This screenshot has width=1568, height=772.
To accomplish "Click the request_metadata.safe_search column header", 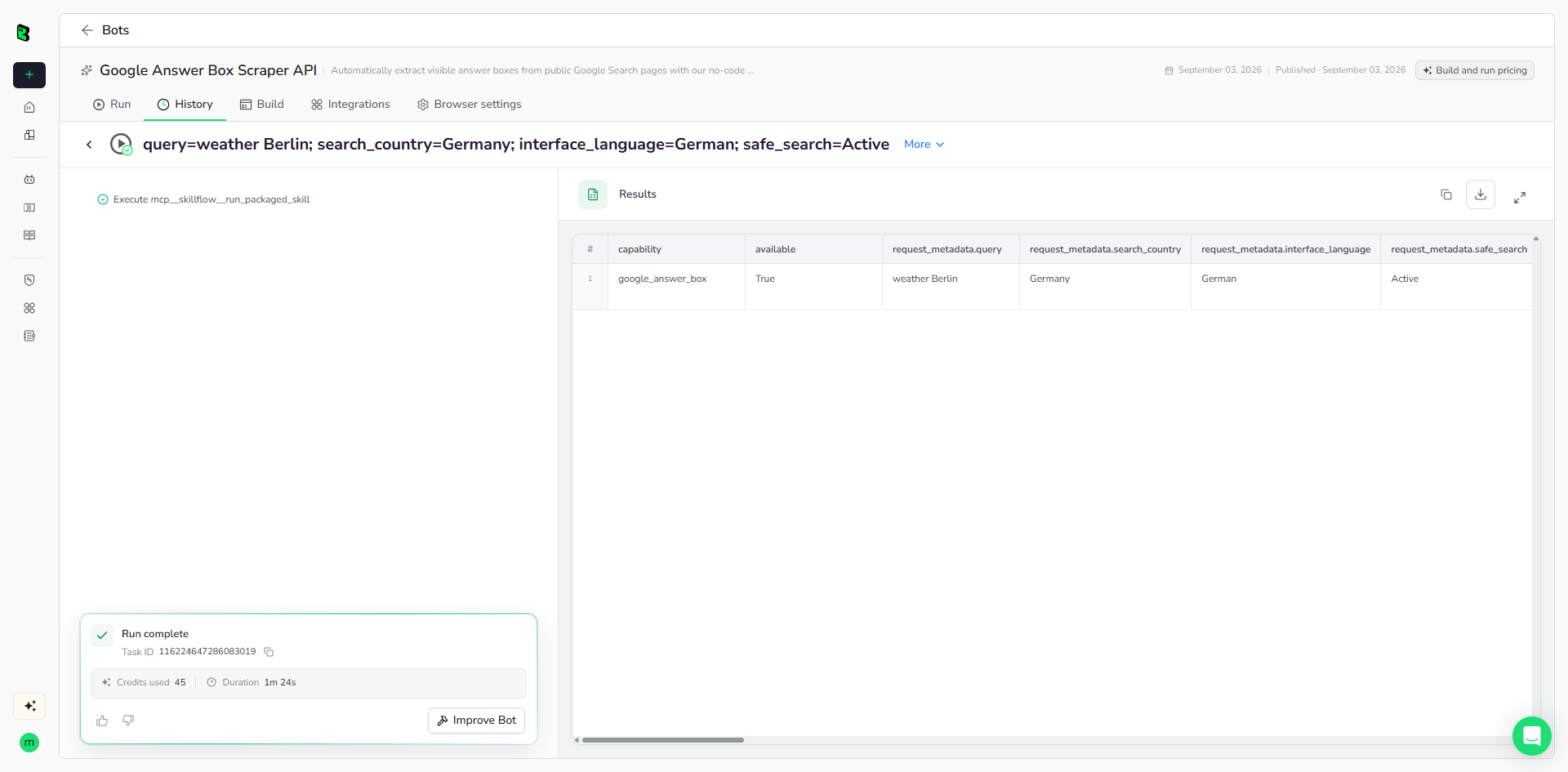I will [1457, 249].
